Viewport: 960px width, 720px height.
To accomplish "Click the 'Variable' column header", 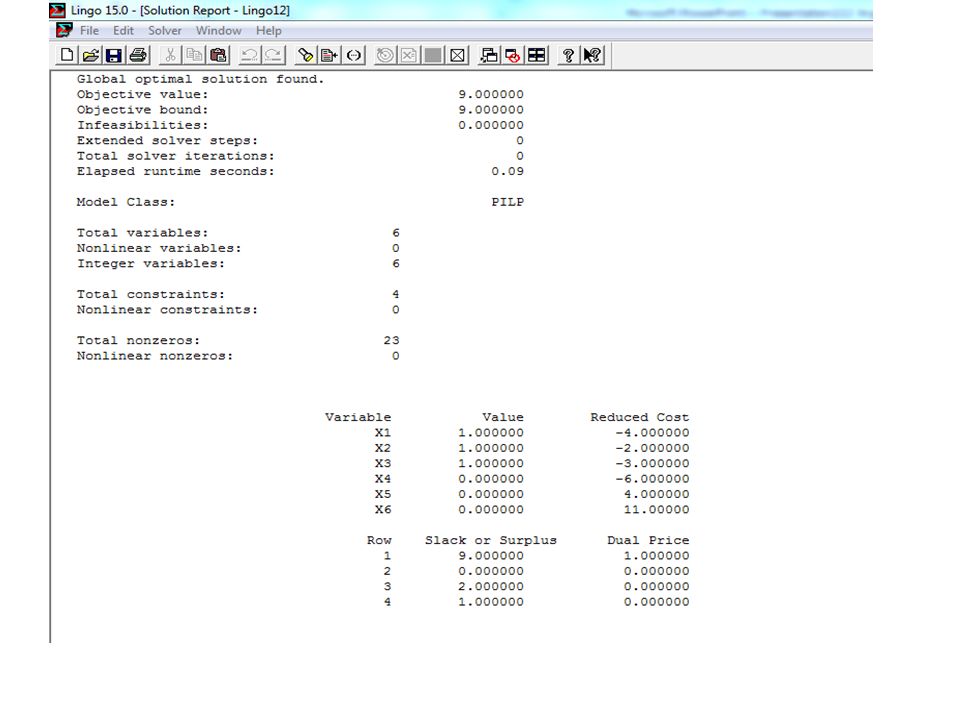I will tap(358, 417).
